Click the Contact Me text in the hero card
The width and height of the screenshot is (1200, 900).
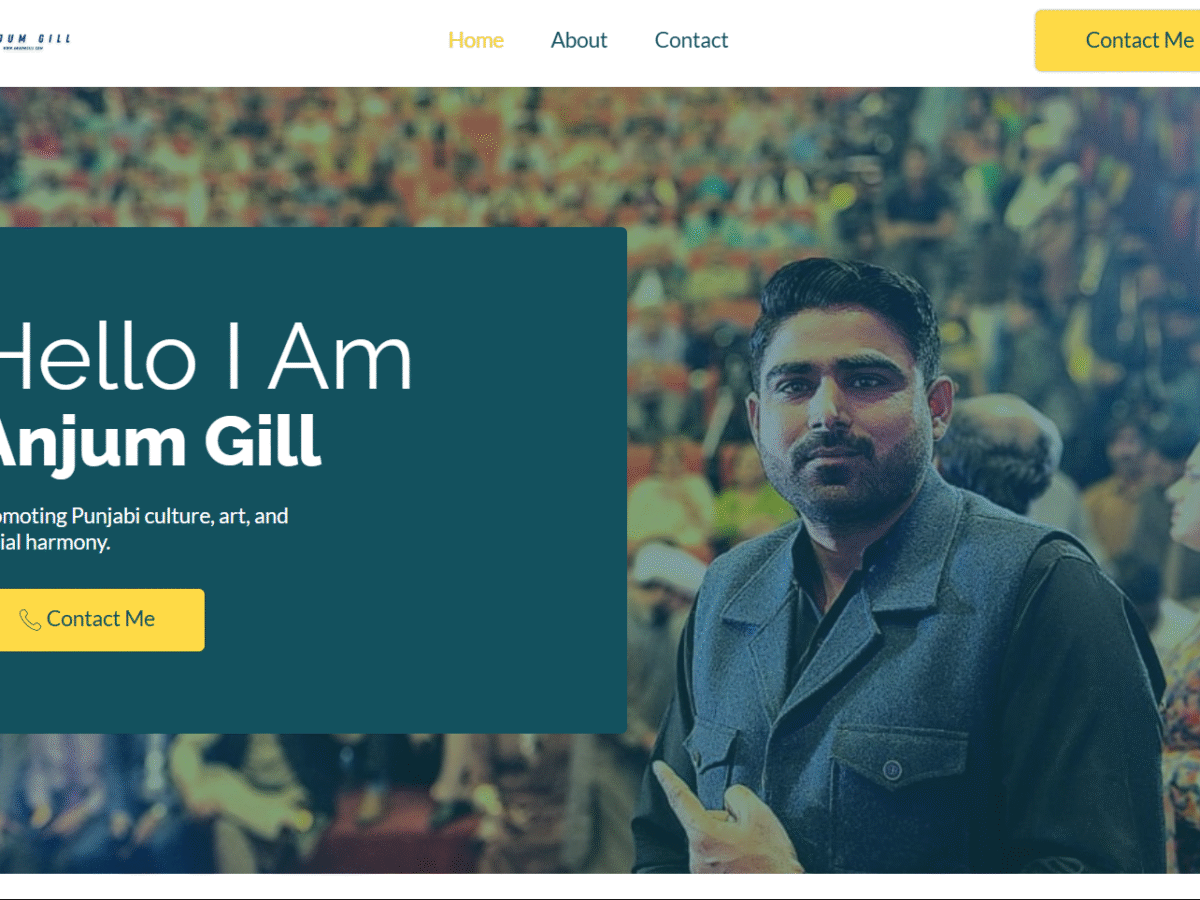point(101,619)
